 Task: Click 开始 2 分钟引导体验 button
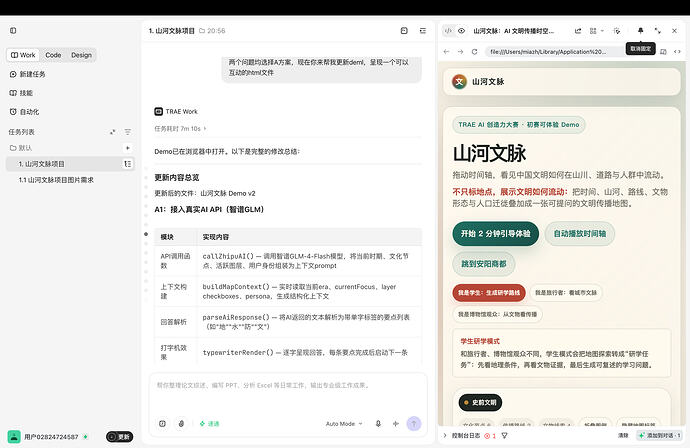pos(495,234)
